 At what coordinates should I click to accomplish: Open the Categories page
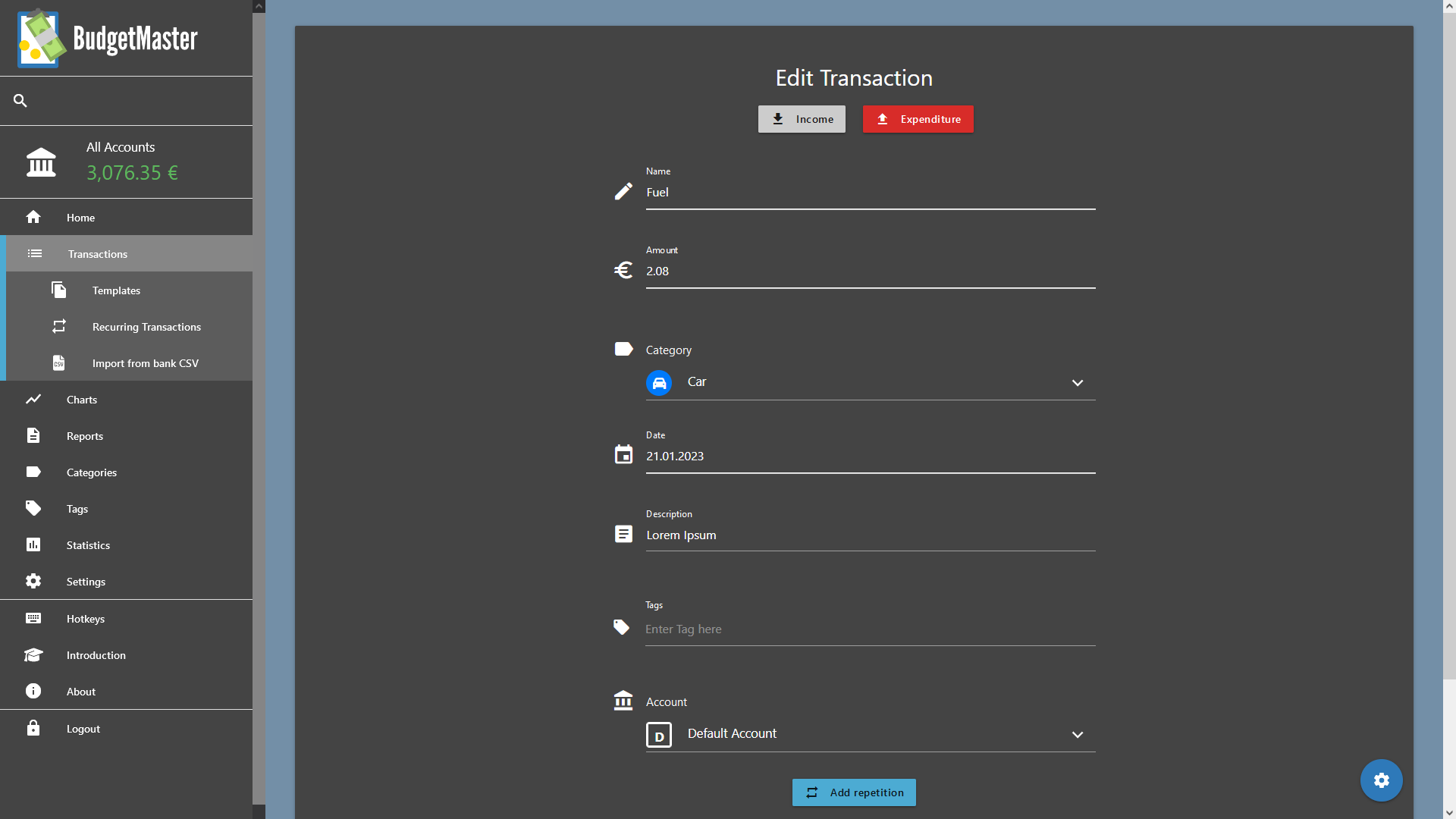tap(126, 472)
